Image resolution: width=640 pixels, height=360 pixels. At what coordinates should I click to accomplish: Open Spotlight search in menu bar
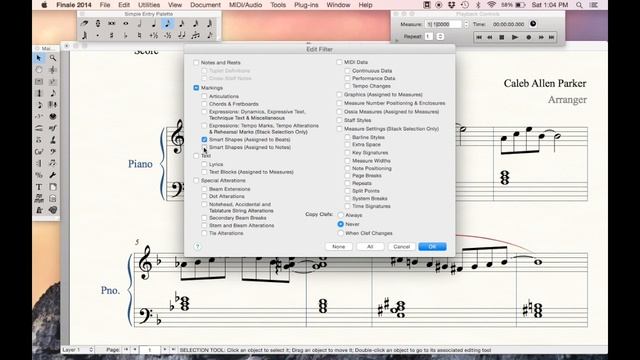click(579, 5)
